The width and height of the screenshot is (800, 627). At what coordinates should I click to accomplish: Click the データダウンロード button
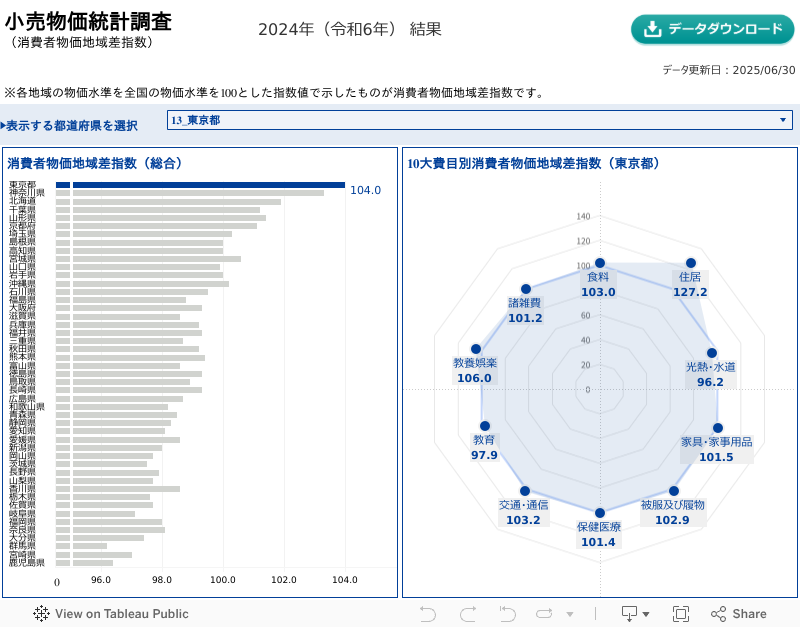[712, 29]
